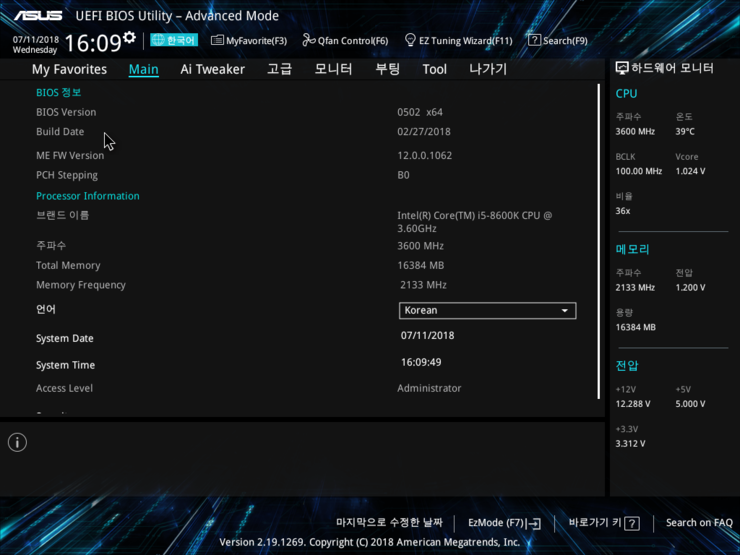The width and height of the screenshot is (740, 555).
Task: Click the main panel vertical scrollbar
Action: tap(599, 242)
